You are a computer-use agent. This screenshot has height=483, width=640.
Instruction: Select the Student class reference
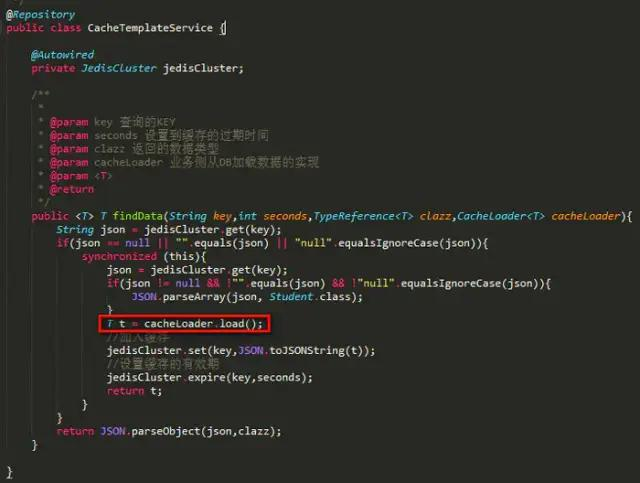291,297
